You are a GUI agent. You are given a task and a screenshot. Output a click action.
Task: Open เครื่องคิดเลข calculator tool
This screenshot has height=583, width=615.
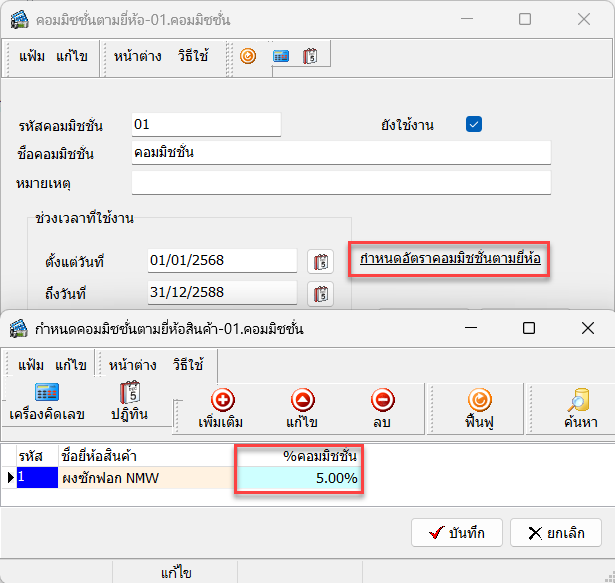point(47,402)
